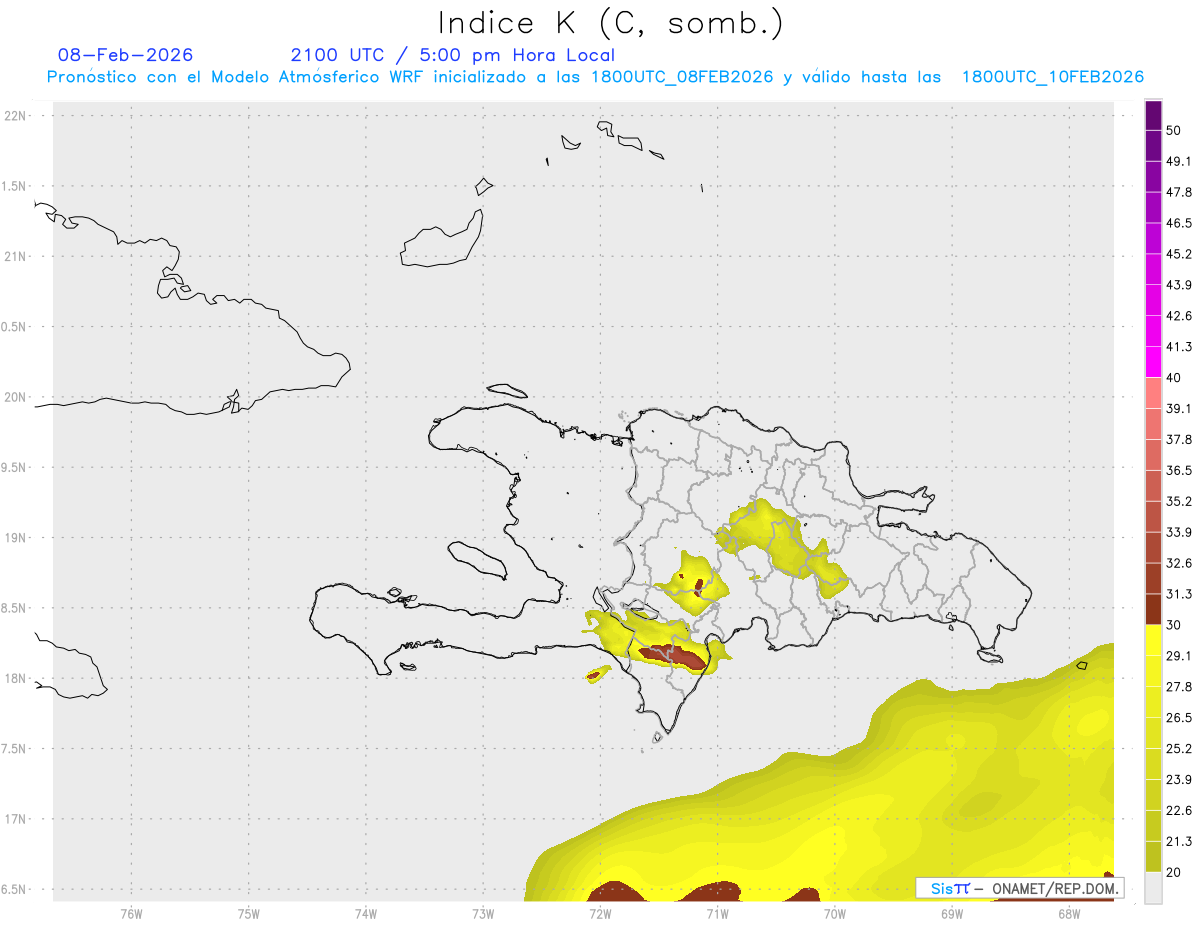Image resolution: width=1200 pixels, height=927 pixels.
Task: Click the color bar value 42.6
Action: coord(1178,316)
